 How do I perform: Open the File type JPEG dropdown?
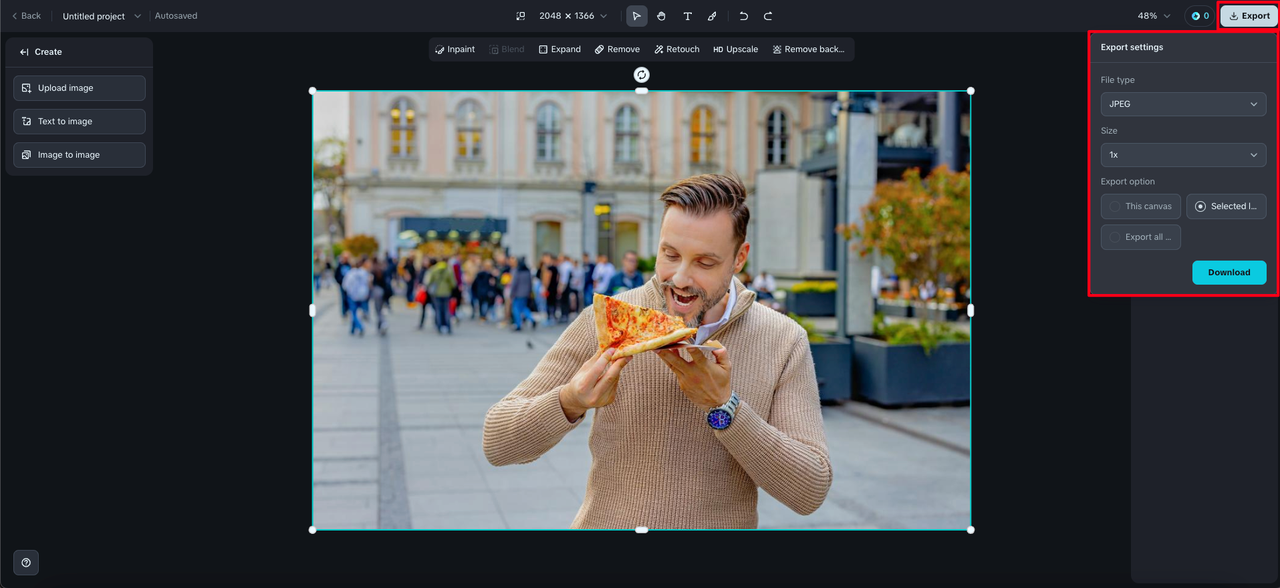click(x=1183, y=104)
